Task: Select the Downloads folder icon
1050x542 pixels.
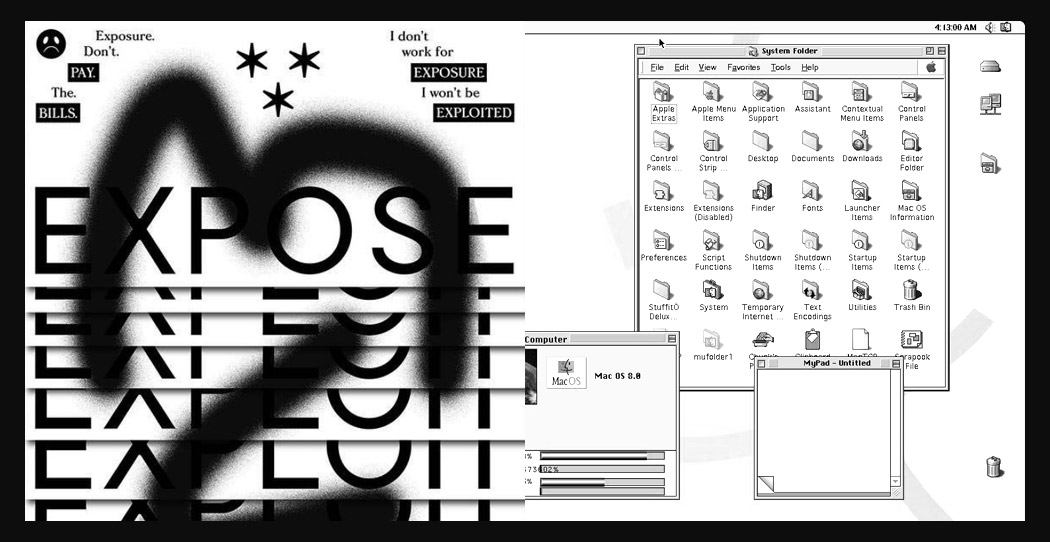Action: click(860, 141)
